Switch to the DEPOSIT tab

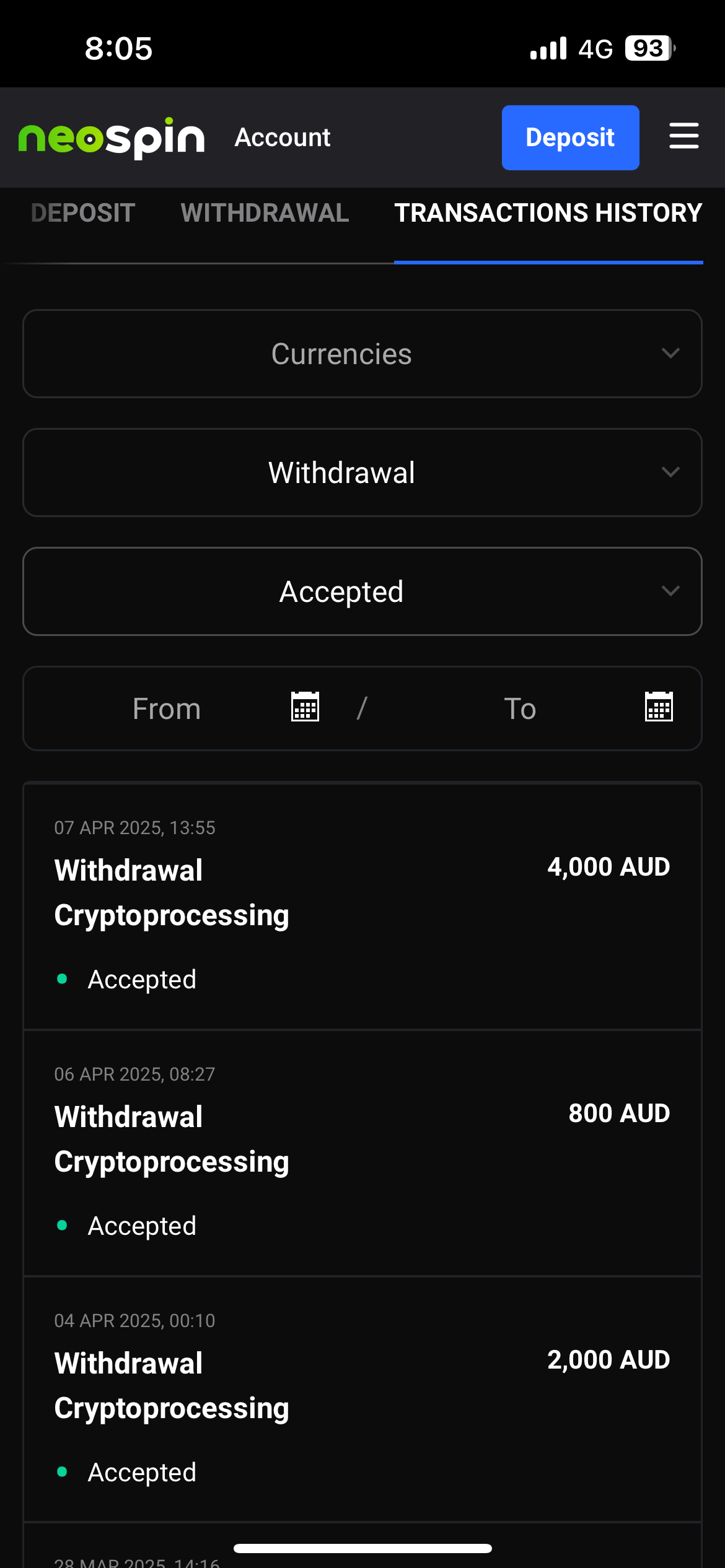click(83, 213)
